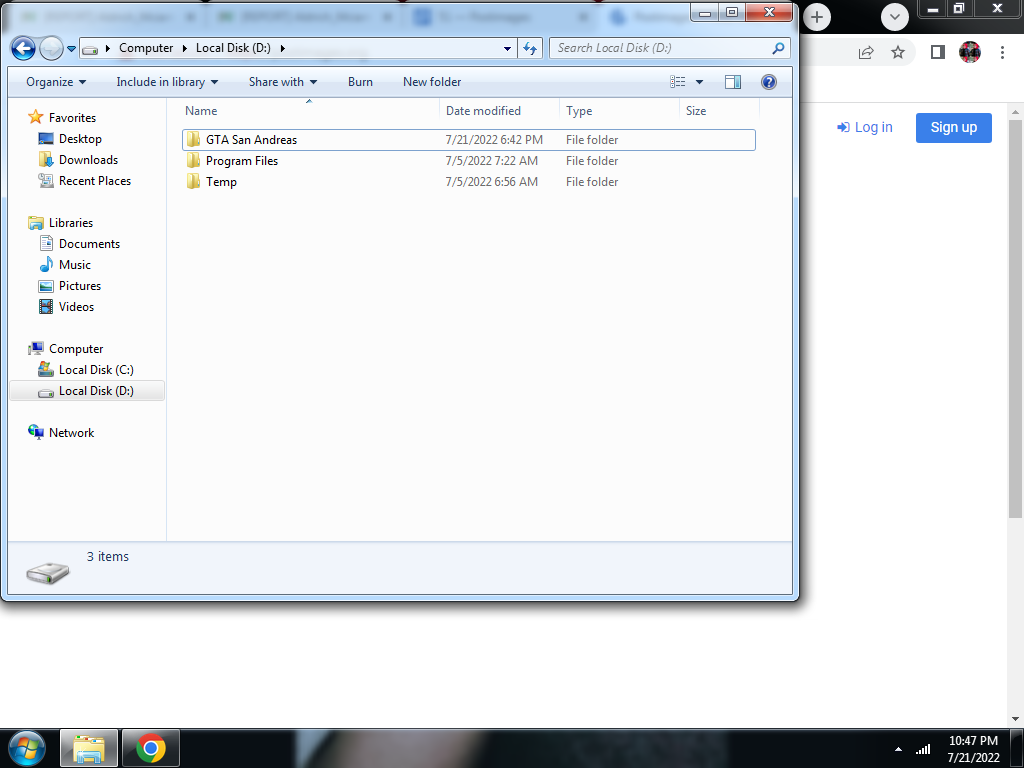The height and width of the screenshot is (768, 1024).
Task: Open the Share with menu
Action: (x=283, y=82)
